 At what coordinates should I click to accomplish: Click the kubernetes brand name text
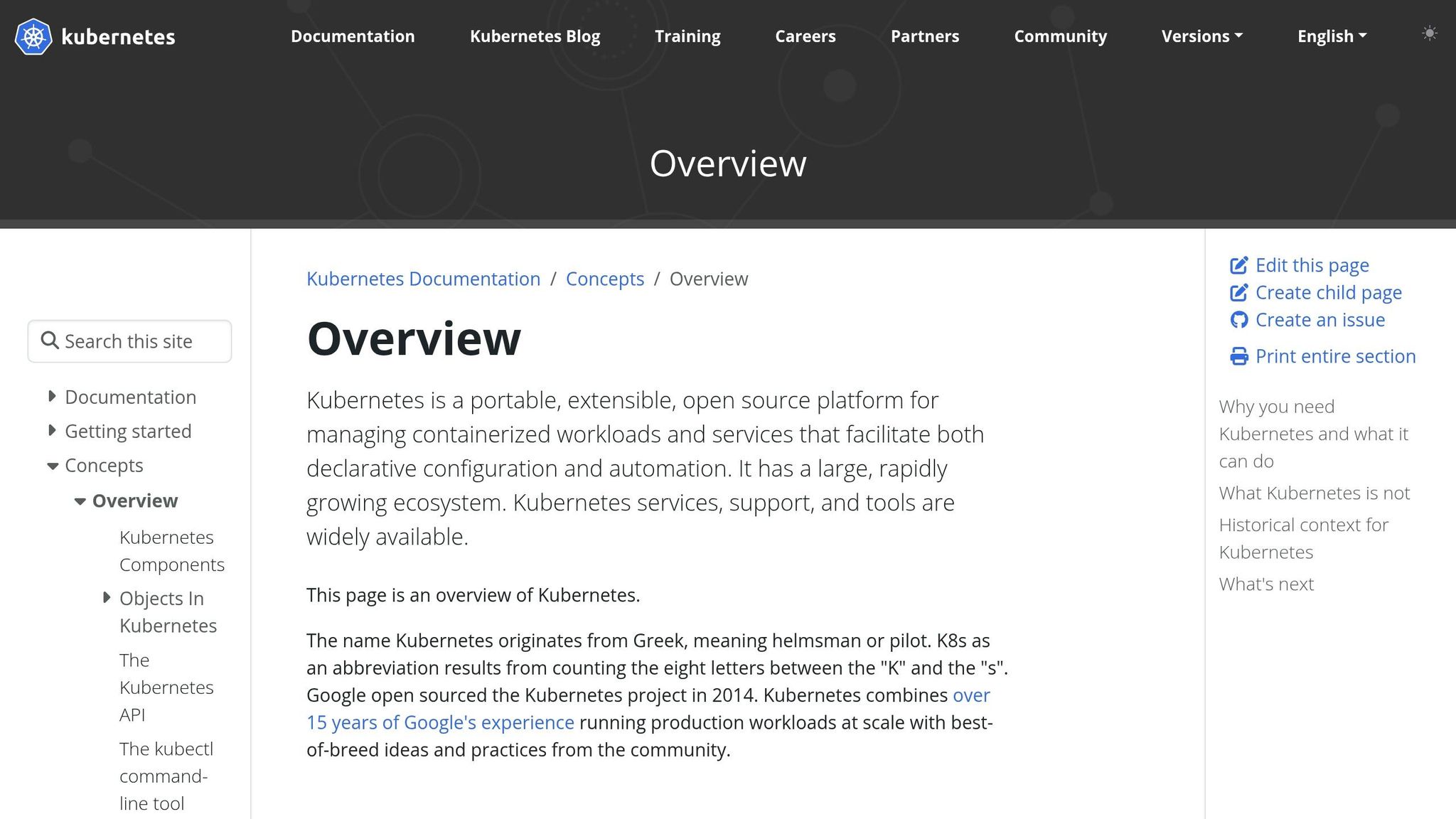[118, 37]
